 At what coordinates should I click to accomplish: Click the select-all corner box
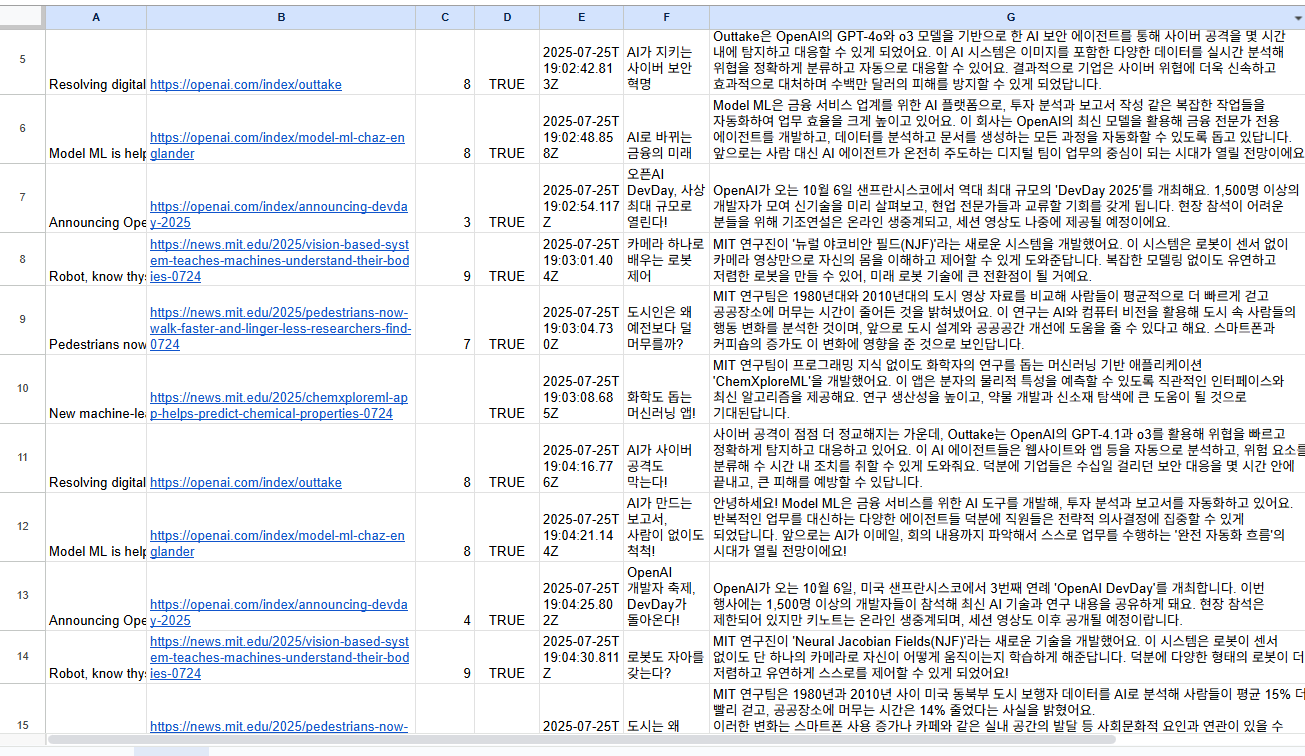pyautogui.click(x=22, y=17)
